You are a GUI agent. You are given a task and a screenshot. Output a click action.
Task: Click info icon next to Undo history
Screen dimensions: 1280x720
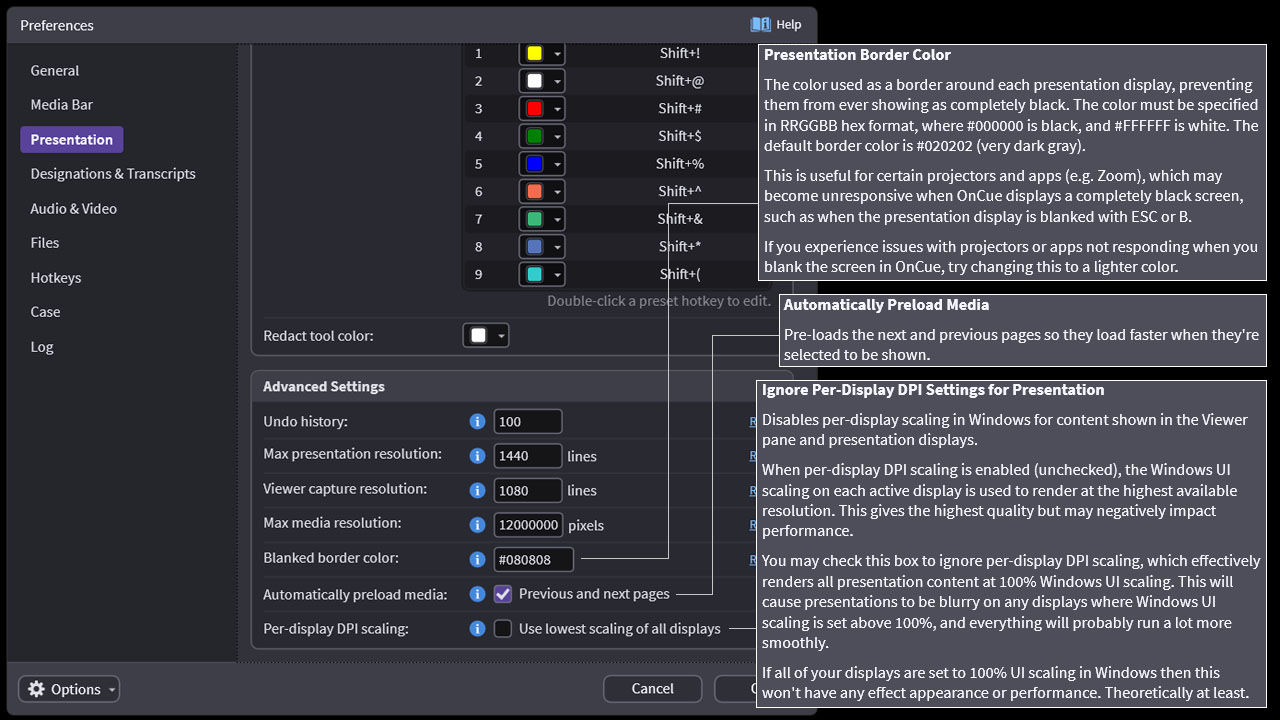(x=477, y=422)
